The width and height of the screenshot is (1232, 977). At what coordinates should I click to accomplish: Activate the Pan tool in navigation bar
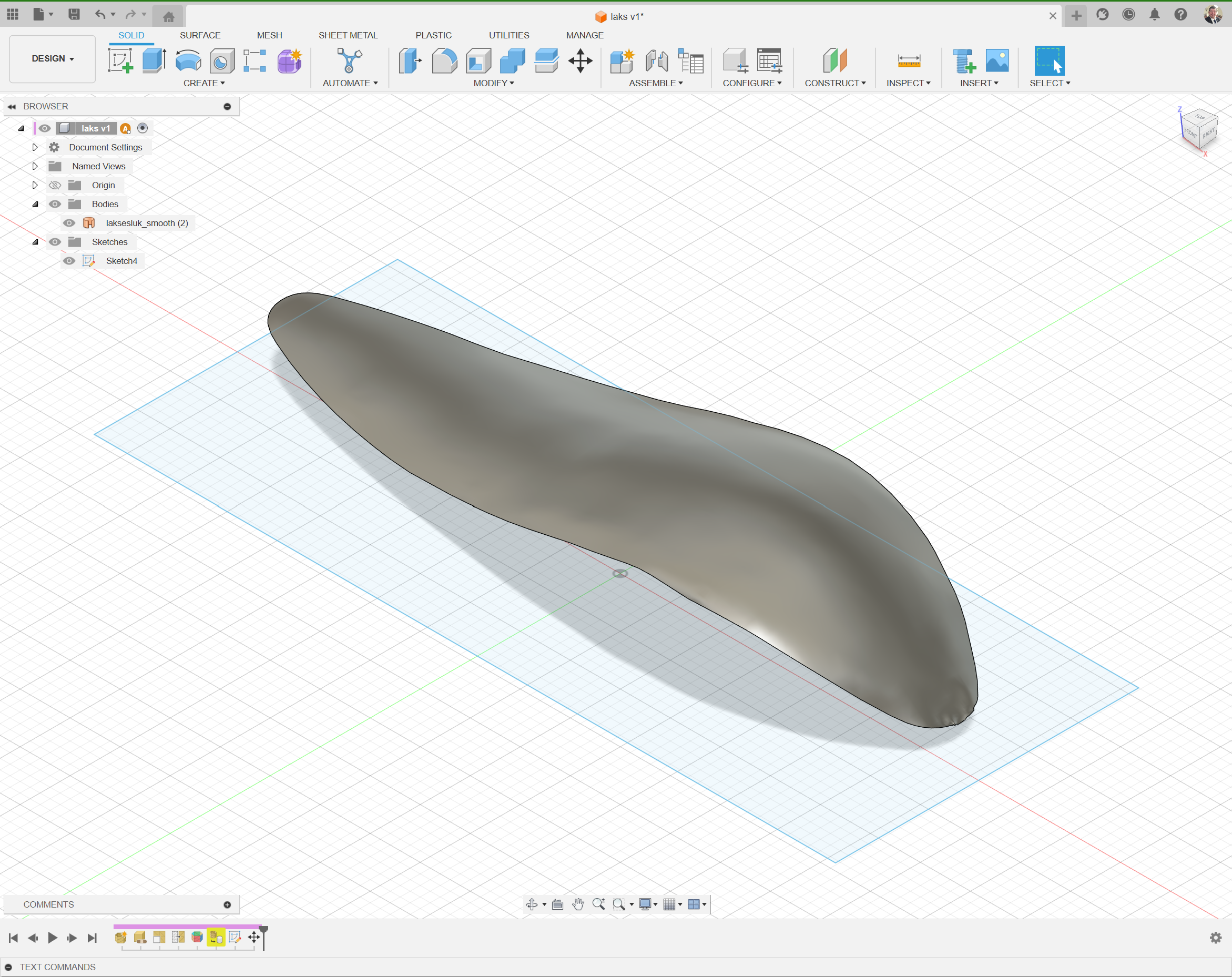tap(578, 904)
